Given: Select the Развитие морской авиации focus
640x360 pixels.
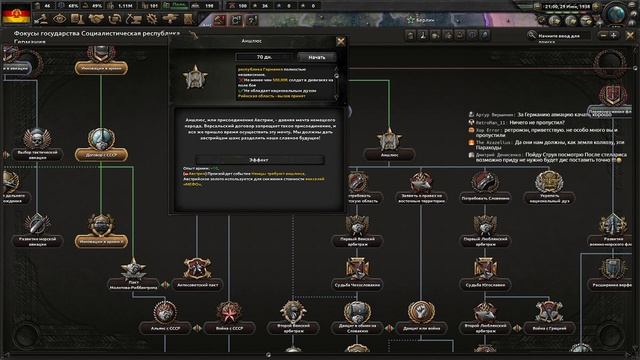Looking at the screenshot, I should 37,231.
